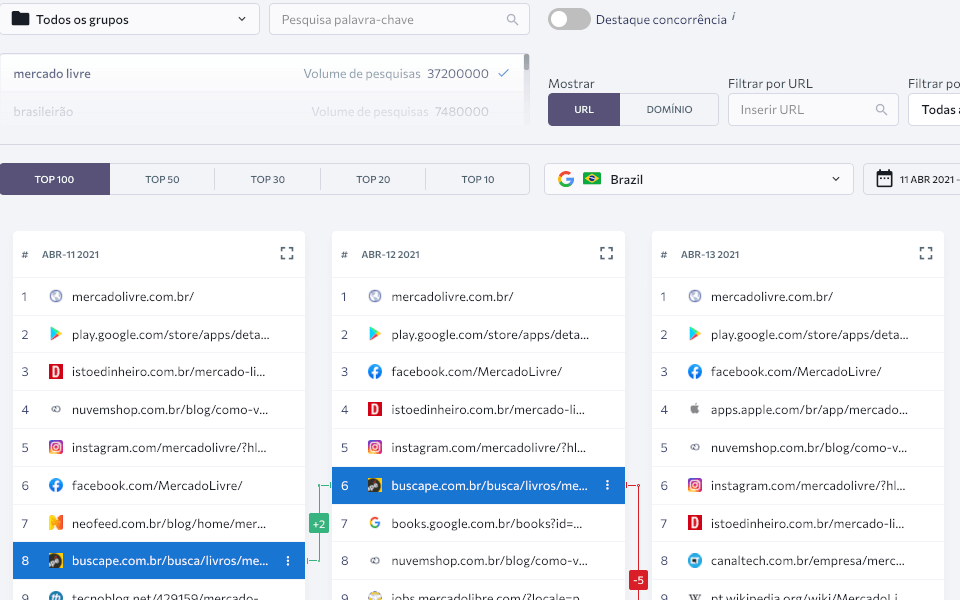Click the Brazil flag icon
960x600 pixels.
(x=591, y=178)
